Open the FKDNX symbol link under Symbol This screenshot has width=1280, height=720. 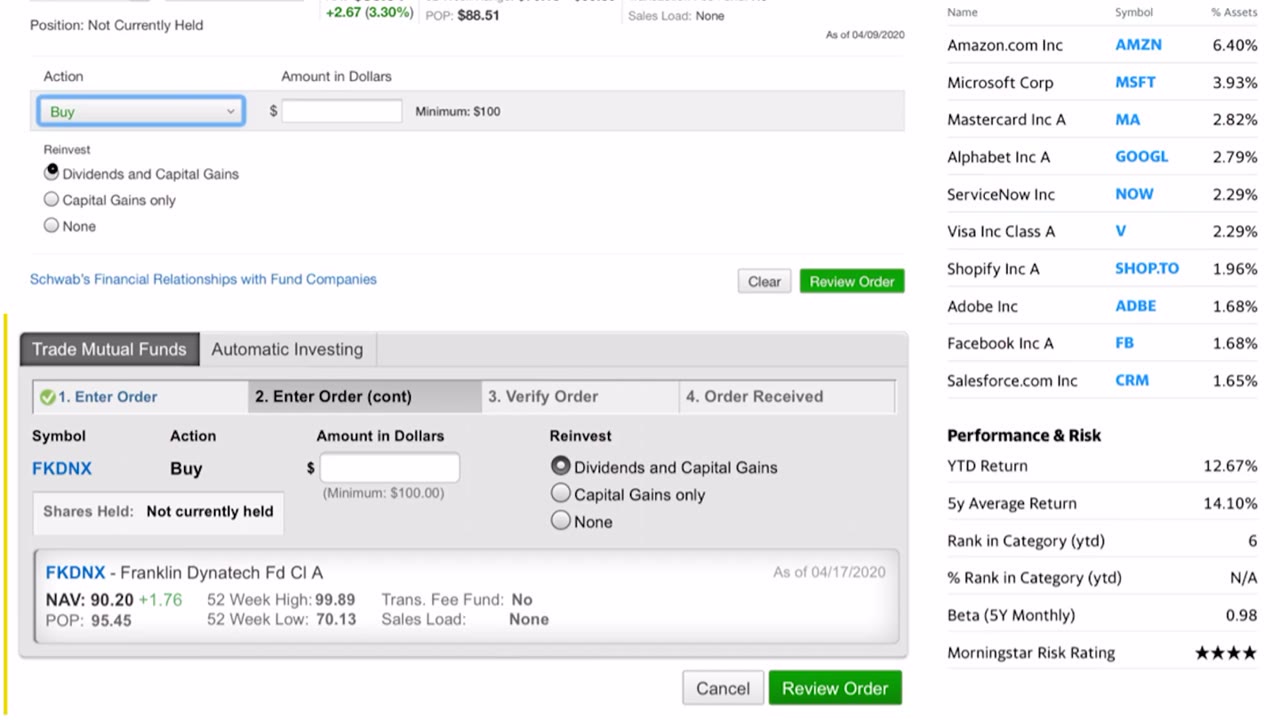point(62,468)
